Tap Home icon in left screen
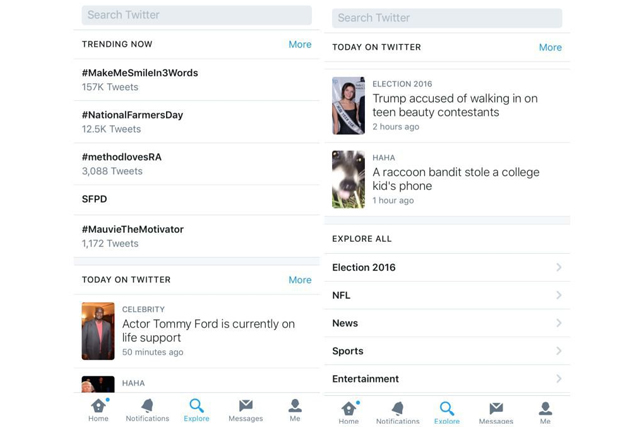Image resolution: width=642 pixels, height=427 pixels. pos(98,406)
